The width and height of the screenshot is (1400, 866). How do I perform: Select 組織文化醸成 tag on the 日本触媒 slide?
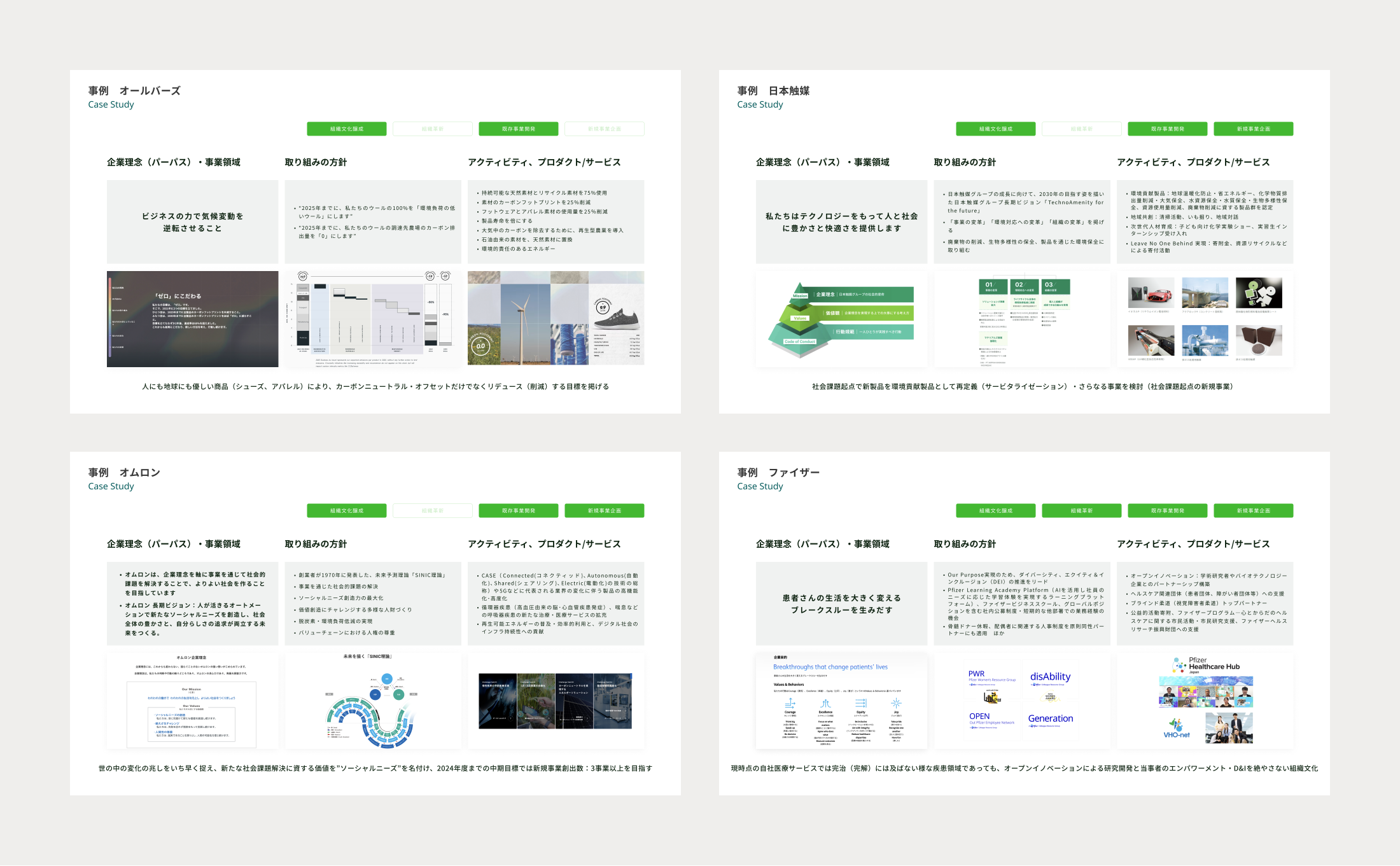[x=995, y=129]
